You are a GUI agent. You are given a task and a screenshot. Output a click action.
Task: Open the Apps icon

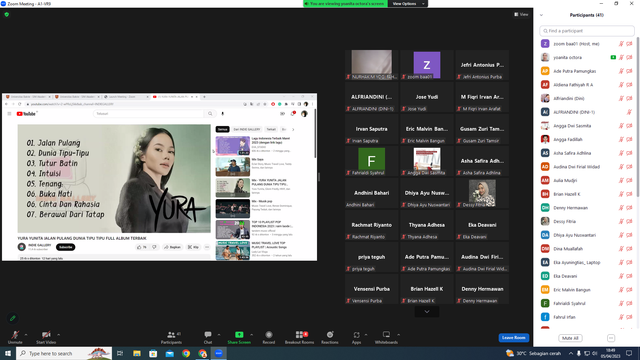[x=356, y=335]
